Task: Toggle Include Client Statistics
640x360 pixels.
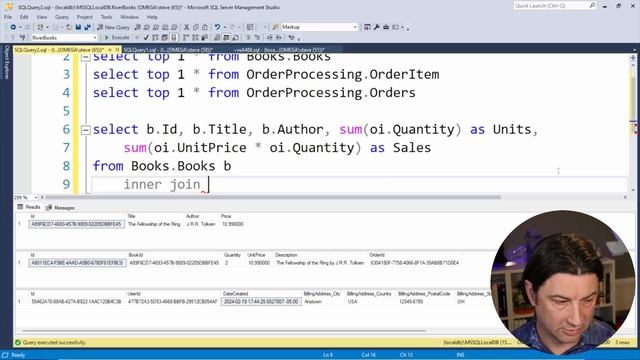Action: tap(204, 38)
